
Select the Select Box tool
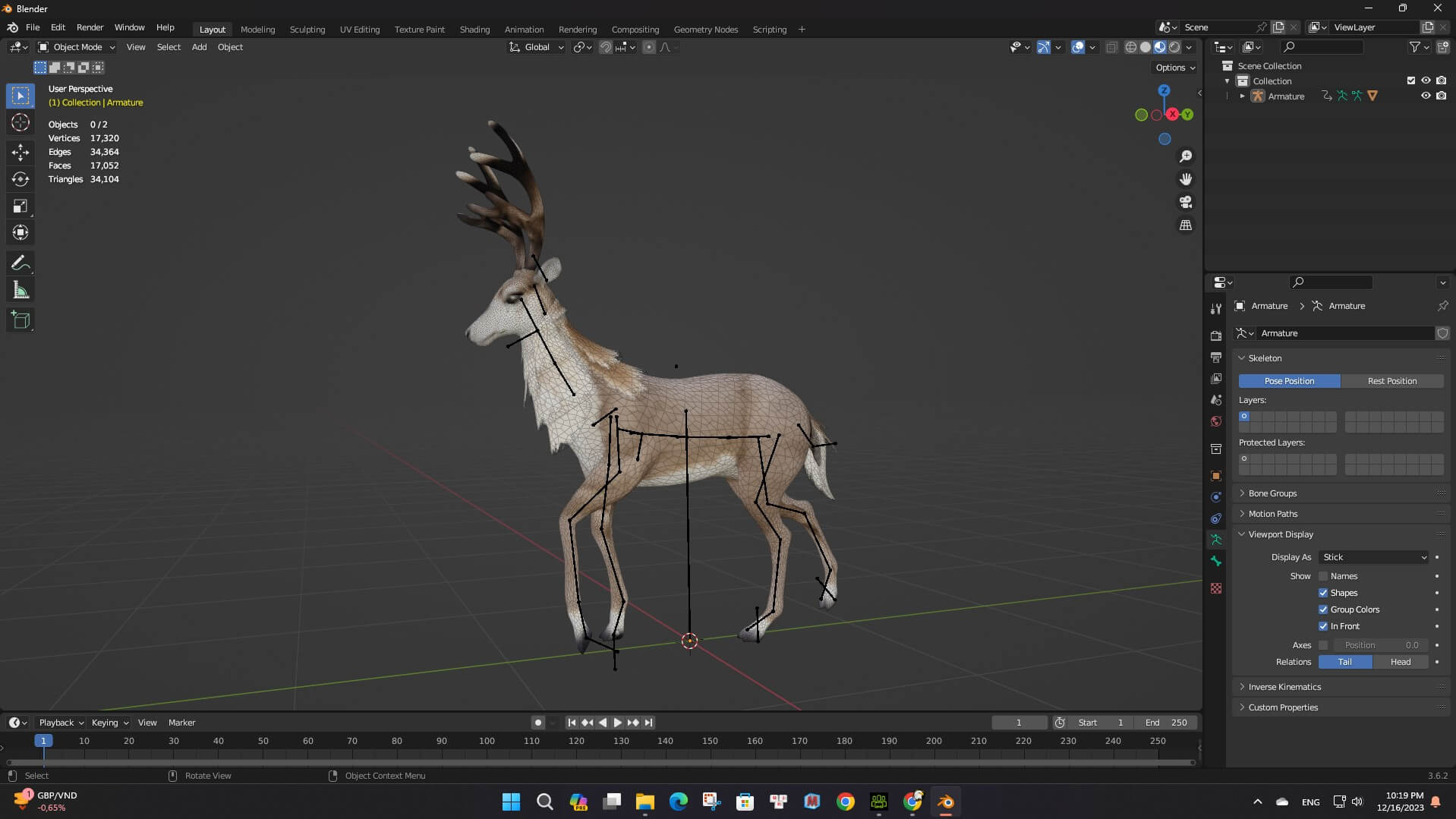tap(20, 96)
